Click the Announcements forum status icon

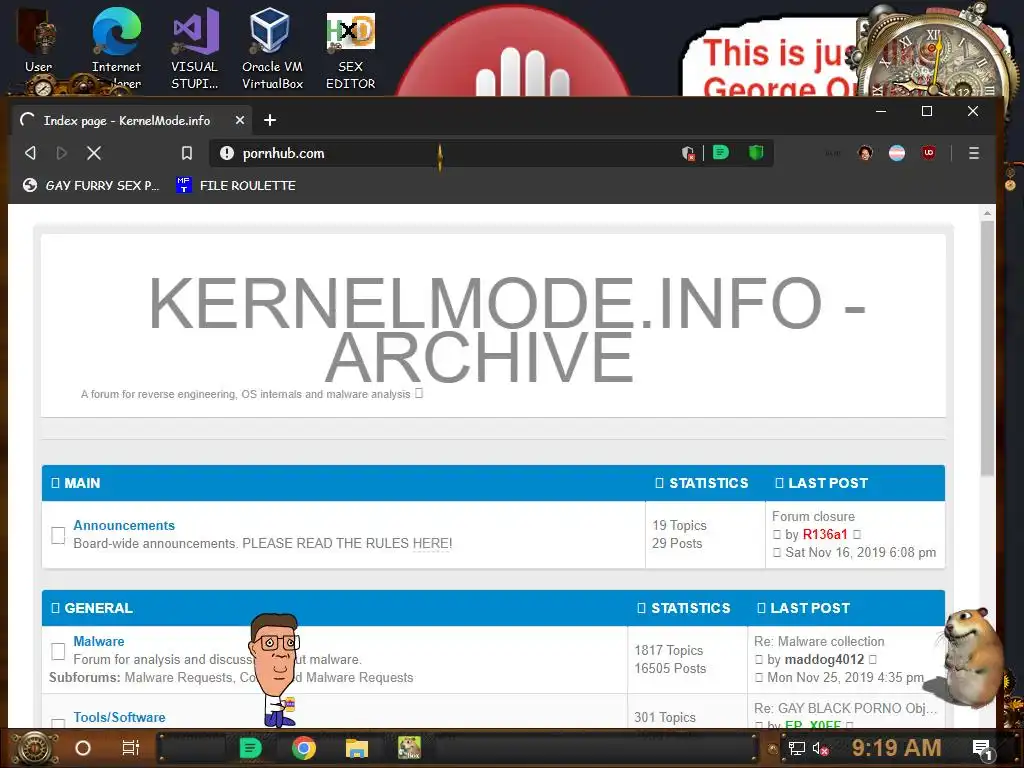click(58, 535)
